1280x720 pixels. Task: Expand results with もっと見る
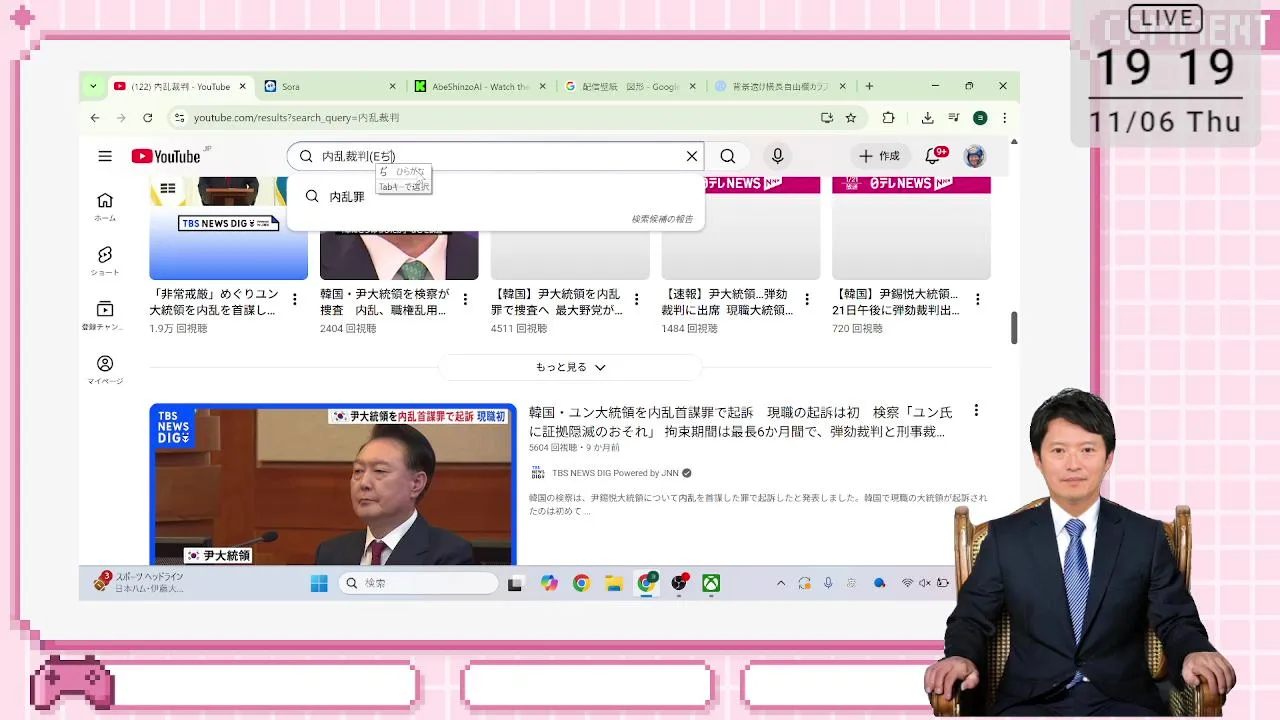(x=570, y=367)
